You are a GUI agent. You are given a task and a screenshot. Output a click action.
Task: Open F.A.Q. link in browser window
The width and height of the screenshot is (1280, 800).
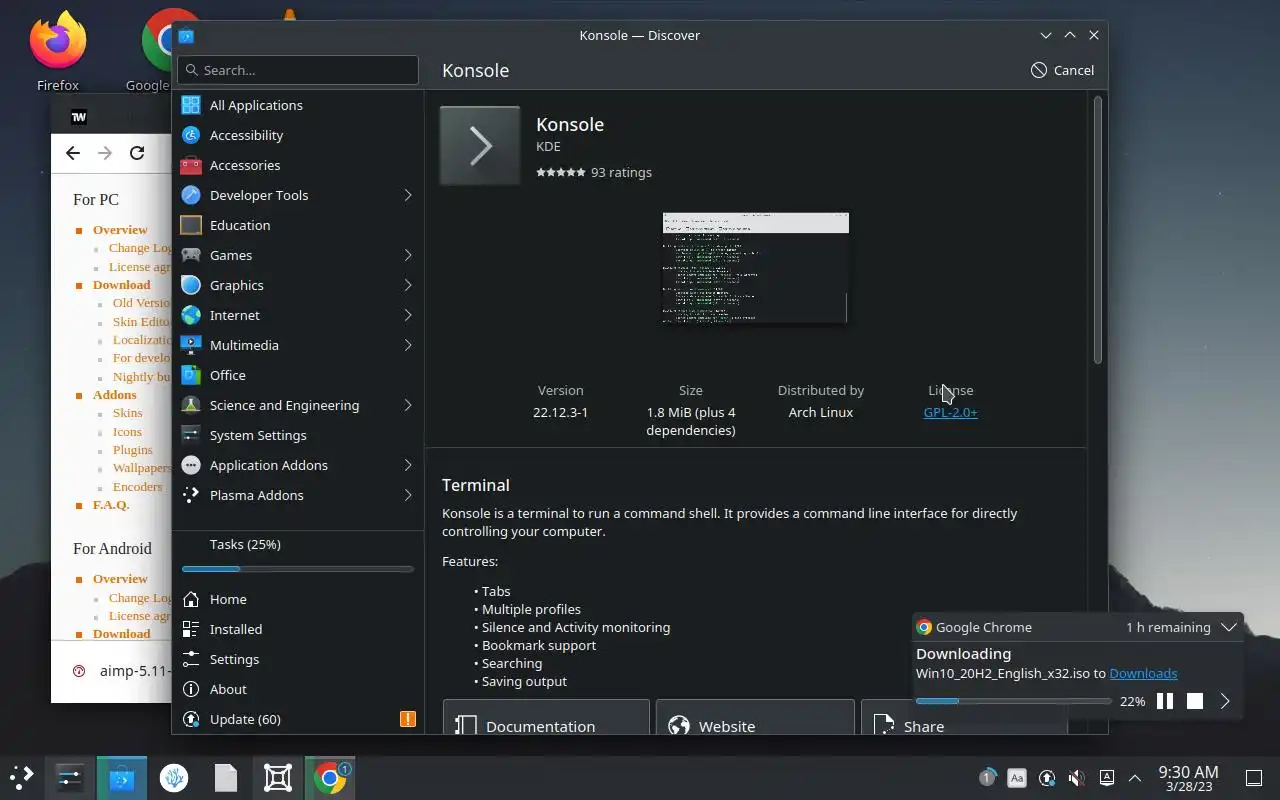[111, 504]
